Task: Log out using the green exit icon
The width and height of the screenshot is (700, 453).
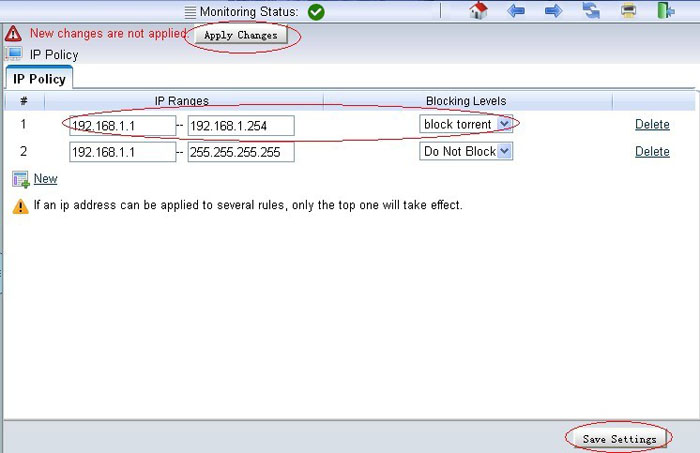Action: (x=666, y=11)
